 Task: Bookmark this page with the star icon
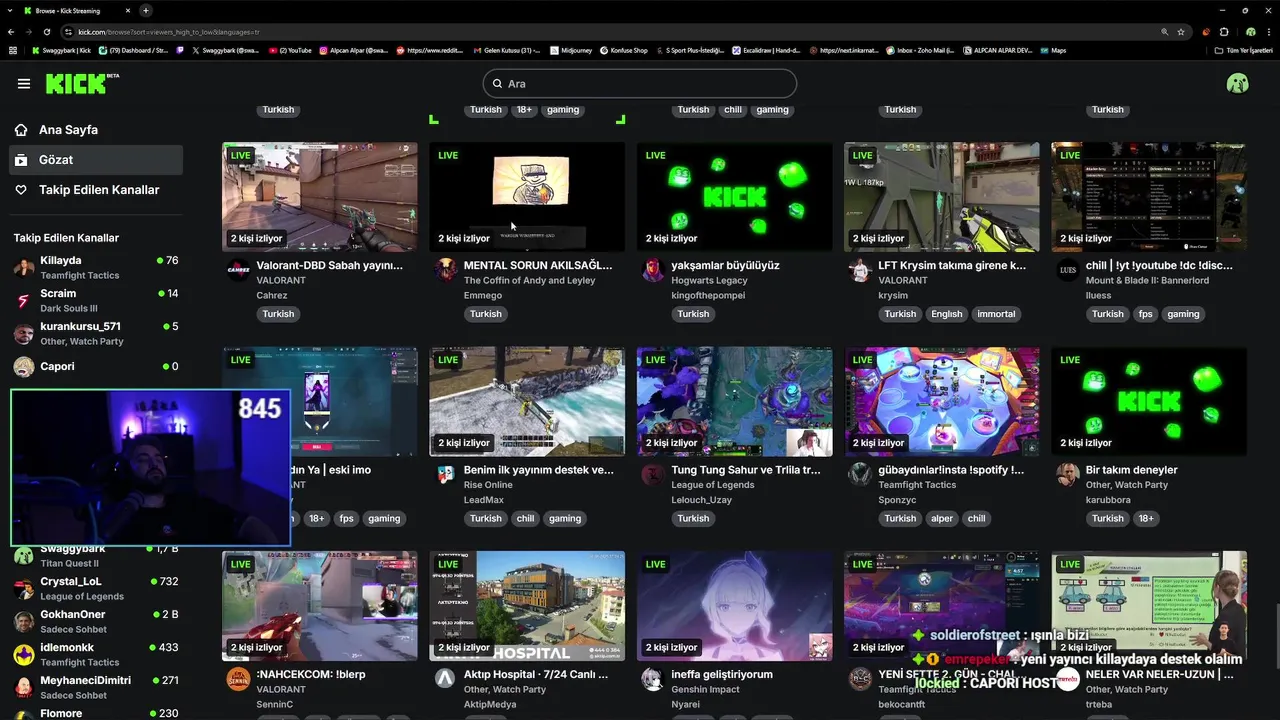pyautogui.click(x=1181, y=32)
